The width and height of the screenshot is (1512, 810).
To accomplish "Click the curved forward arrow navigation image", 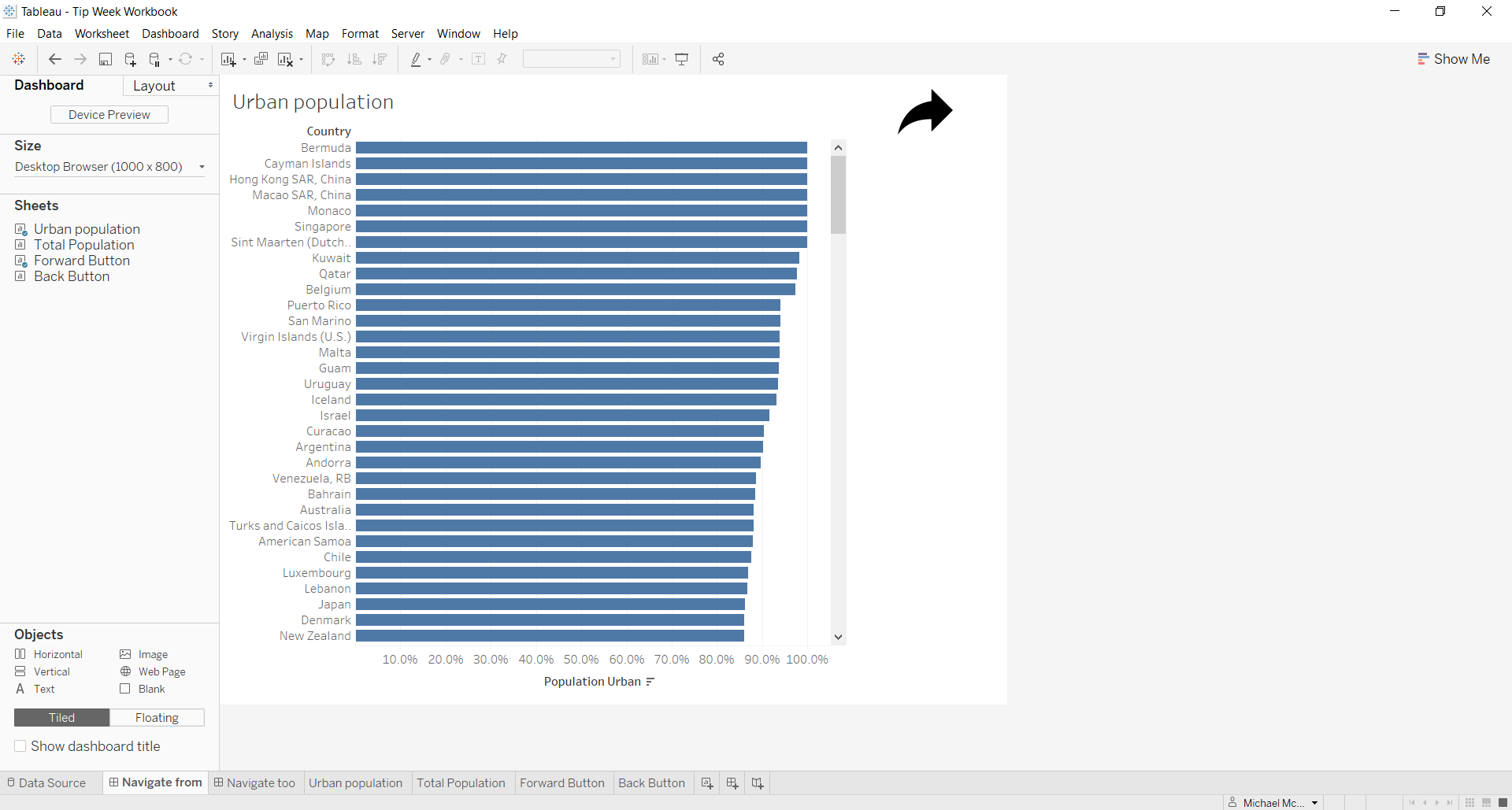I will pos(925,112).
